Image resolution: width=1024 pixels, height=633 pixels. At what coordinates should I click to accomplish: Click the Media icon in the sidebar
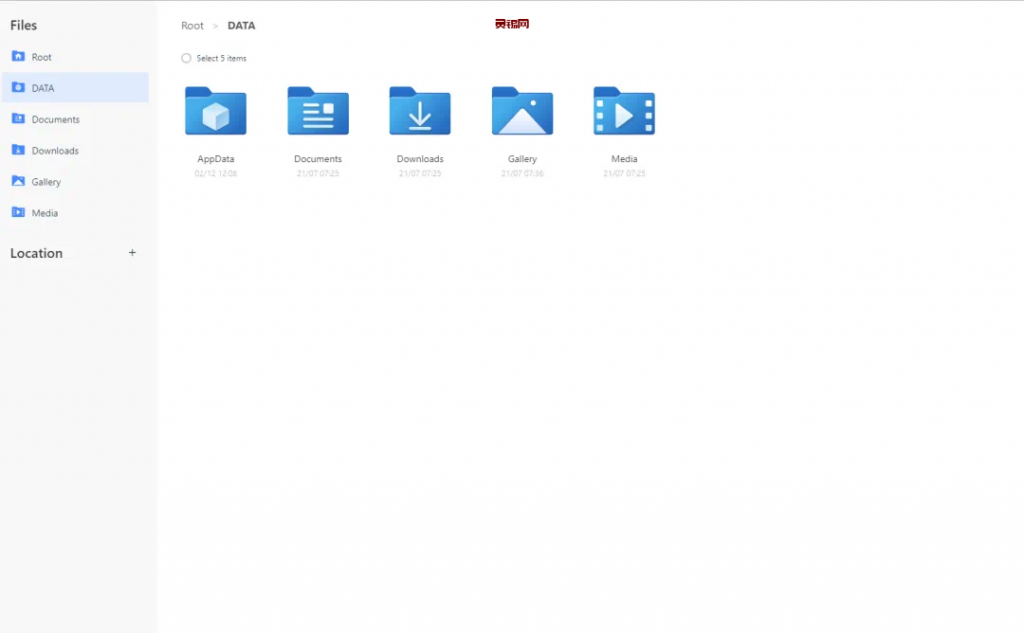click(18, 213)
